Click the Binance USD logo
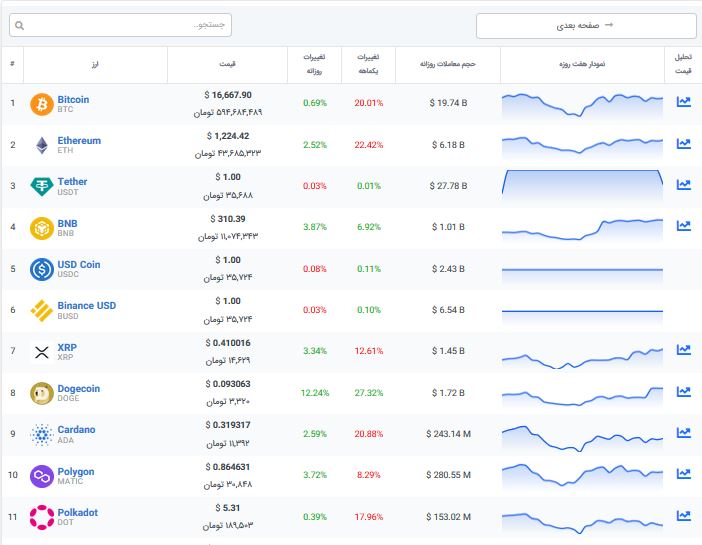 click(42, 310)
